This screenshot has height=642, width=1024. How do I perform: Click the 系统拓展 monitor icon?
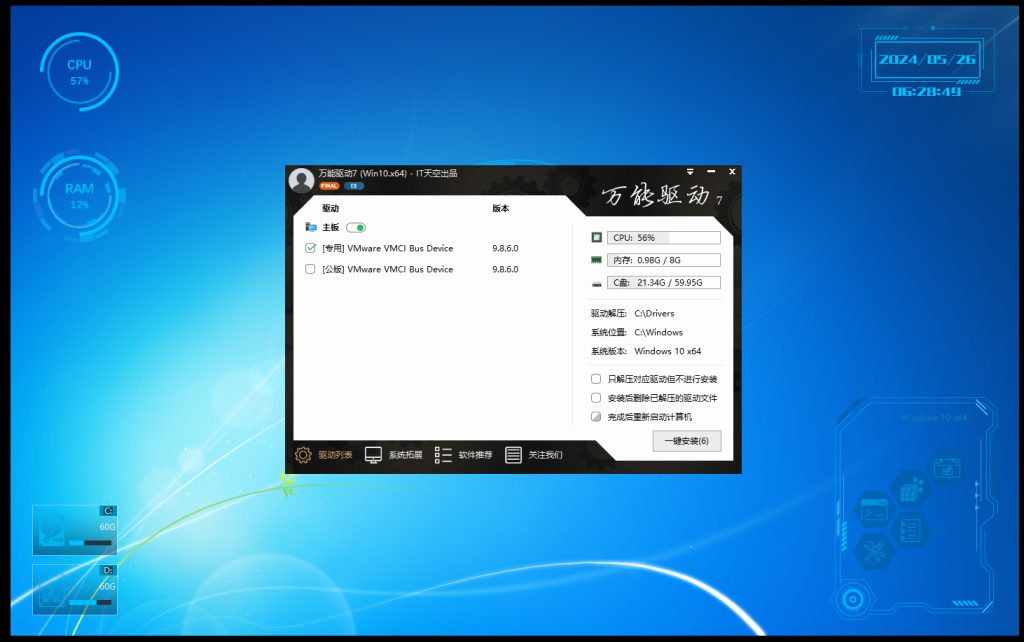373,455
